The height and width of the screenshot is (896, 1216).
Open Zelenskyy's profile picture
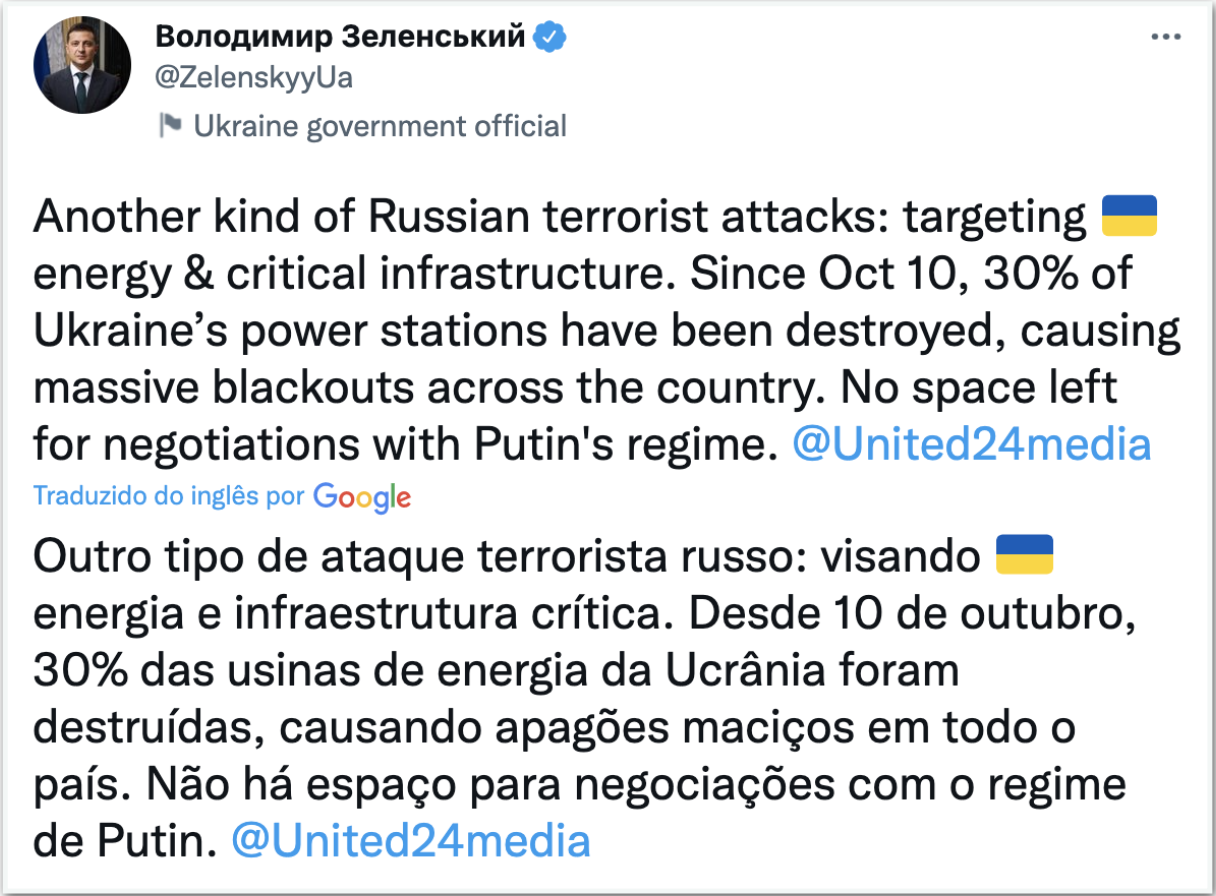[x=83, y=65]
